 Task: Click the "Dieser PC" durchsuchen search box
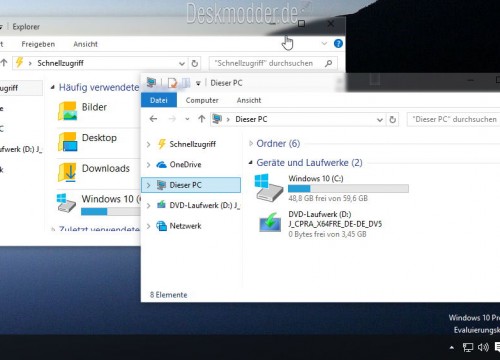453,119
